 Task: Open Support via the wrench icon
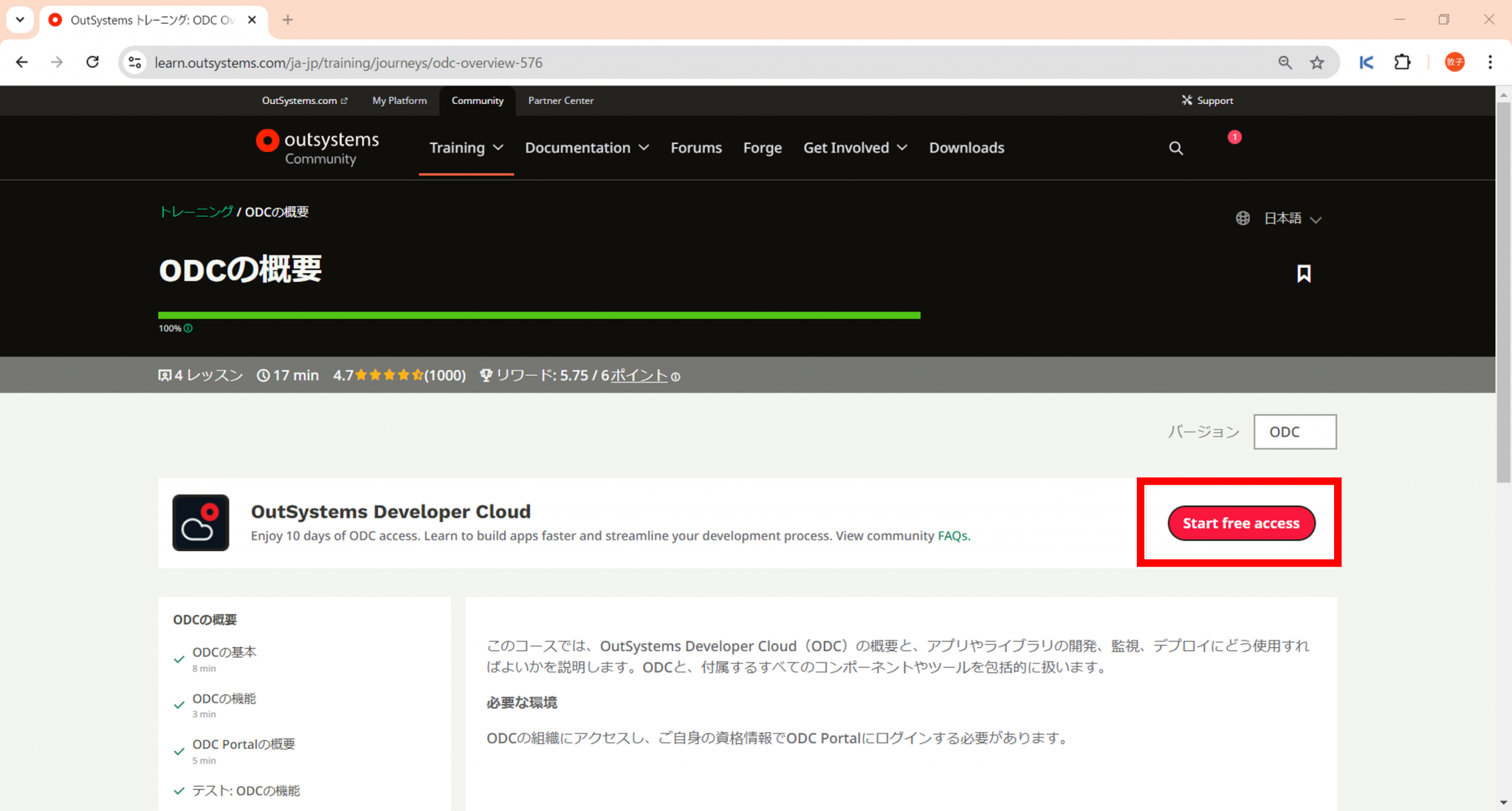[1187, 100]
